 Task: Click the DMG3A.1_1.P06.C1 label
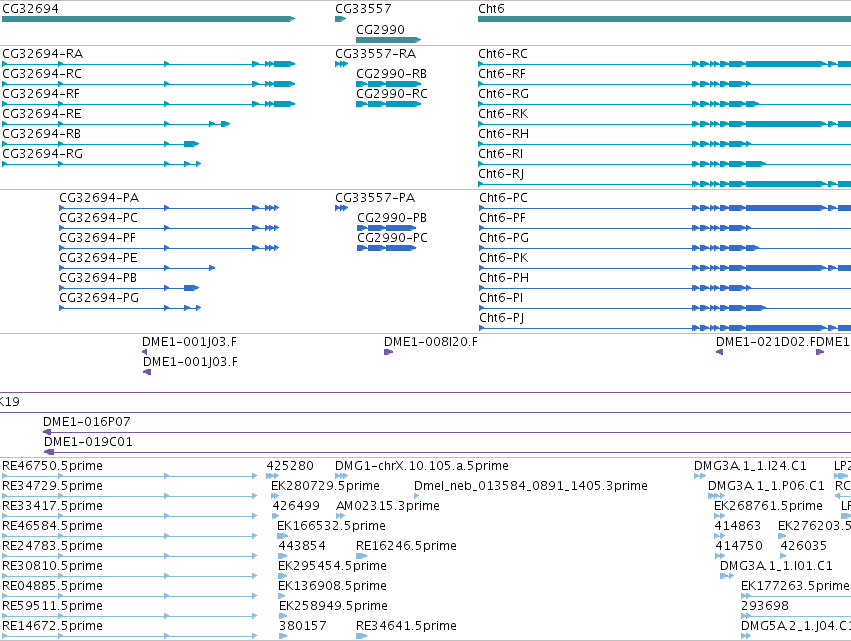coord(766,486)
